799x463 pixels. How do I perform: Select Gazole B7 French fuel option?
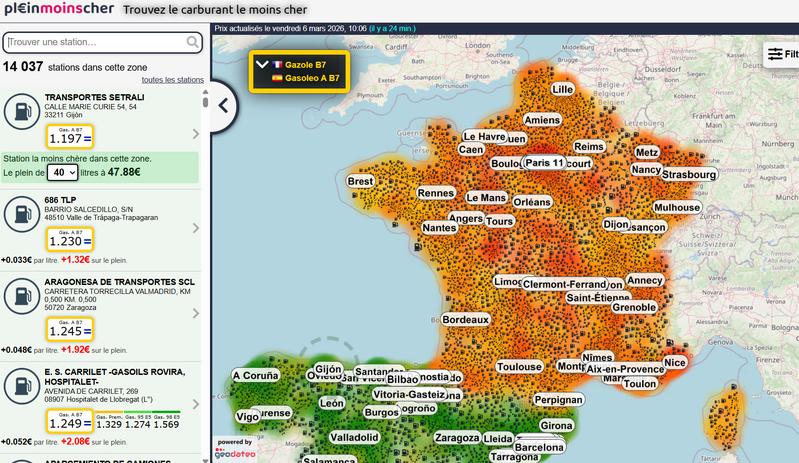click(305, 65)
